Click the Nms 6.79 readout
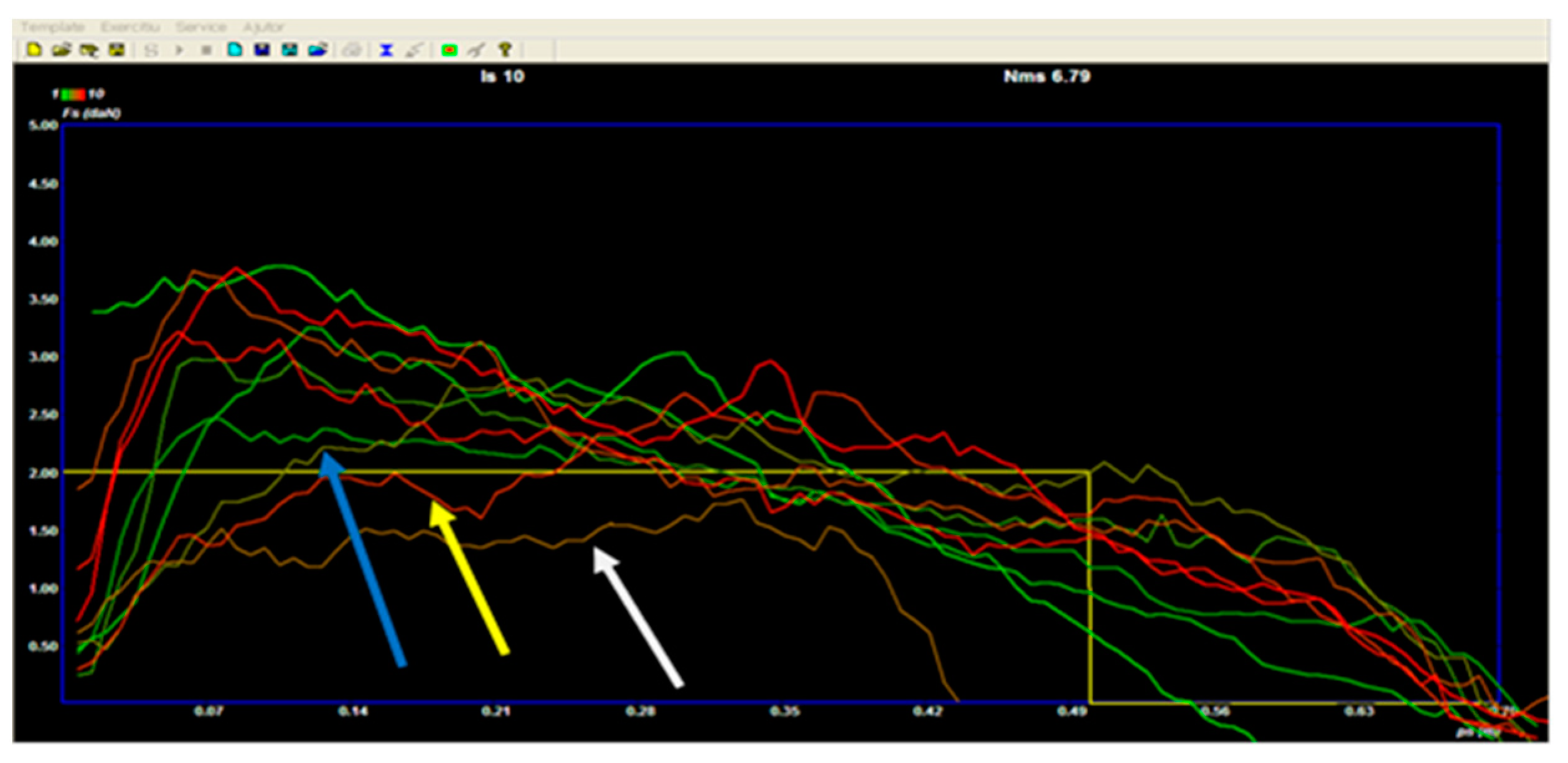 click(x=1046, y=77)
